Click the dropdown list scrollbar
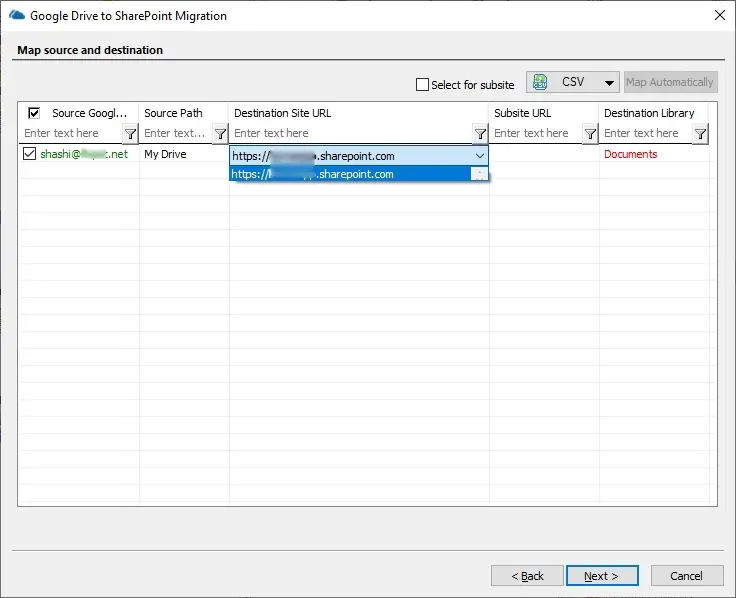 [x=479, y=174]
